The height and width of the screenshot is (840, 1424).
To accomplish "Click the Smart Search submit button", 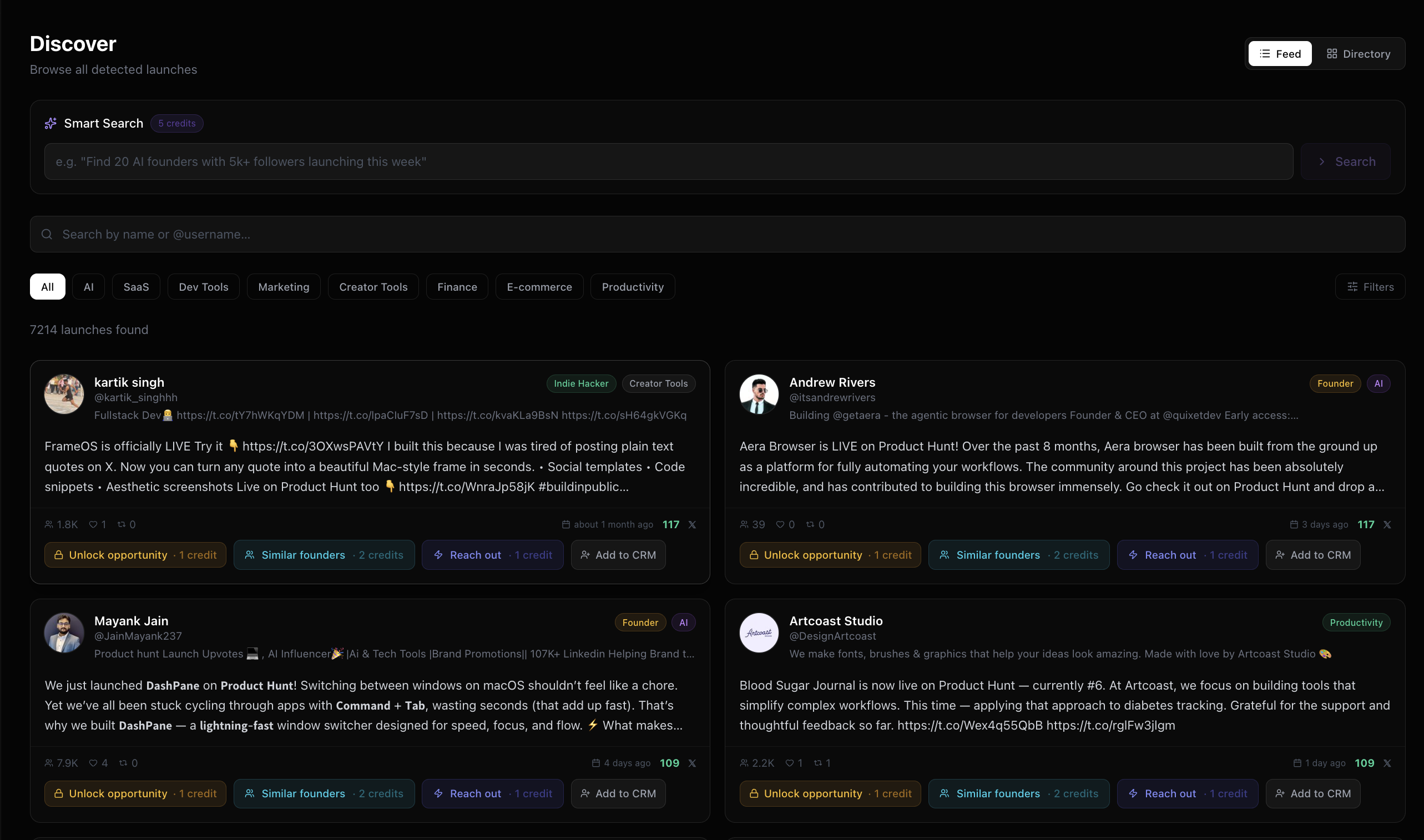I will (1345, 162).
